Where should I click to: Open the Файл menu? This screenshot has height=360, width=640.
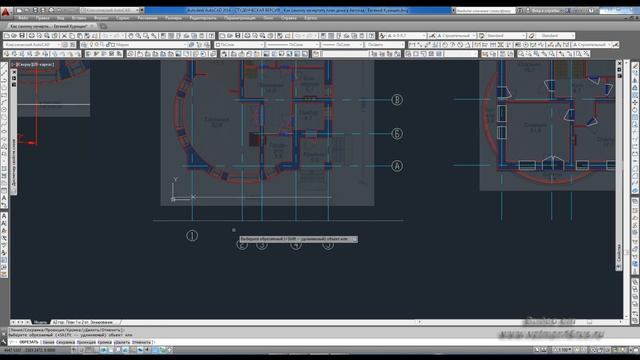tap(23, 18)
